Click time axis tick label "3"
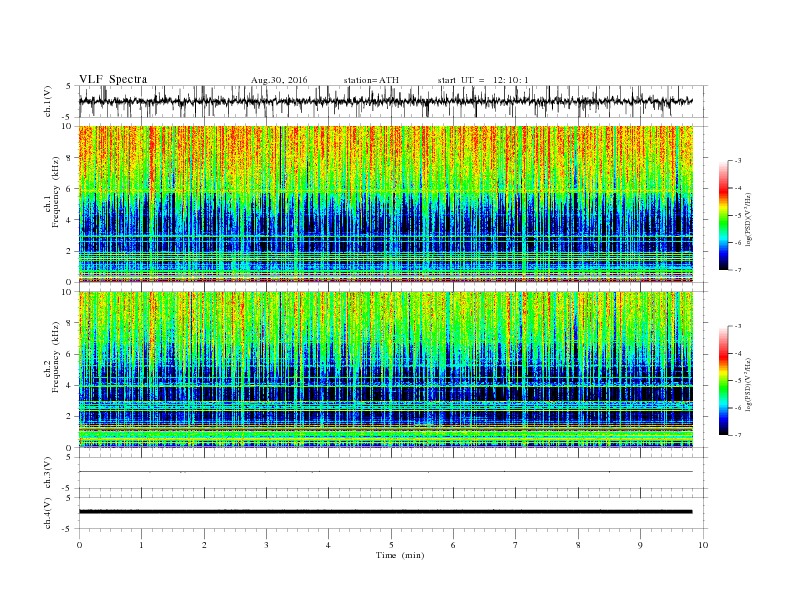The height and width of the screenshot is (612, 792). pyautogui.click(x=266, y=545)
